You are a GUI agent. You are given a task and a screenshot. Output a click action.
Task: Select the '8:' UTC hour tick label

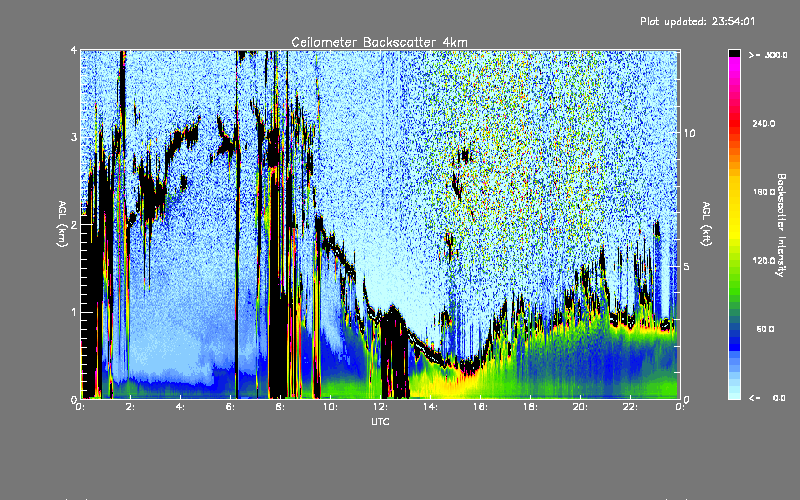[x=280, y=407]
